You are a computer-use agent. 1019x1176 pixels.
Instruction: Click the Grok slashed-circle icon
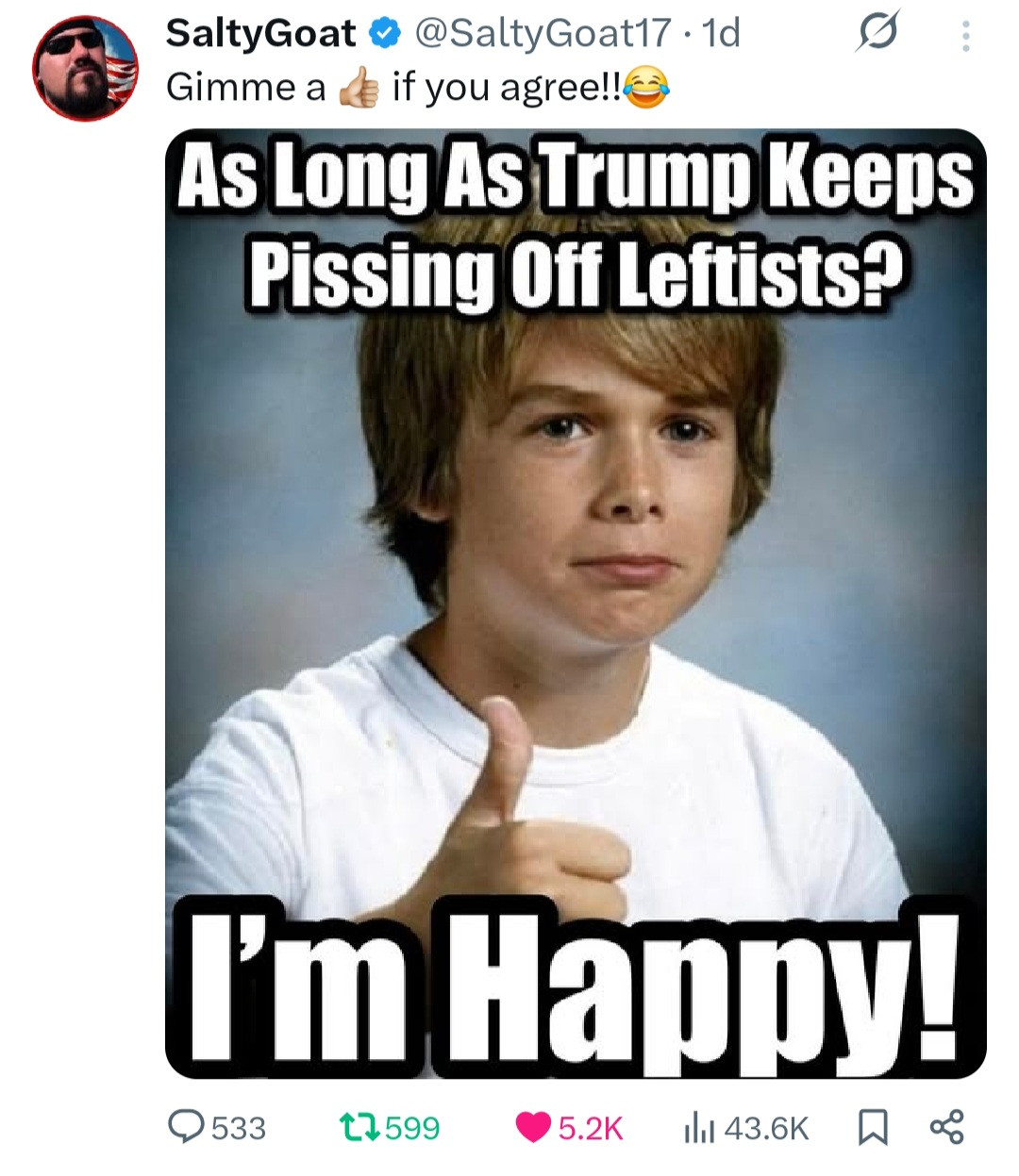point(877,33)
